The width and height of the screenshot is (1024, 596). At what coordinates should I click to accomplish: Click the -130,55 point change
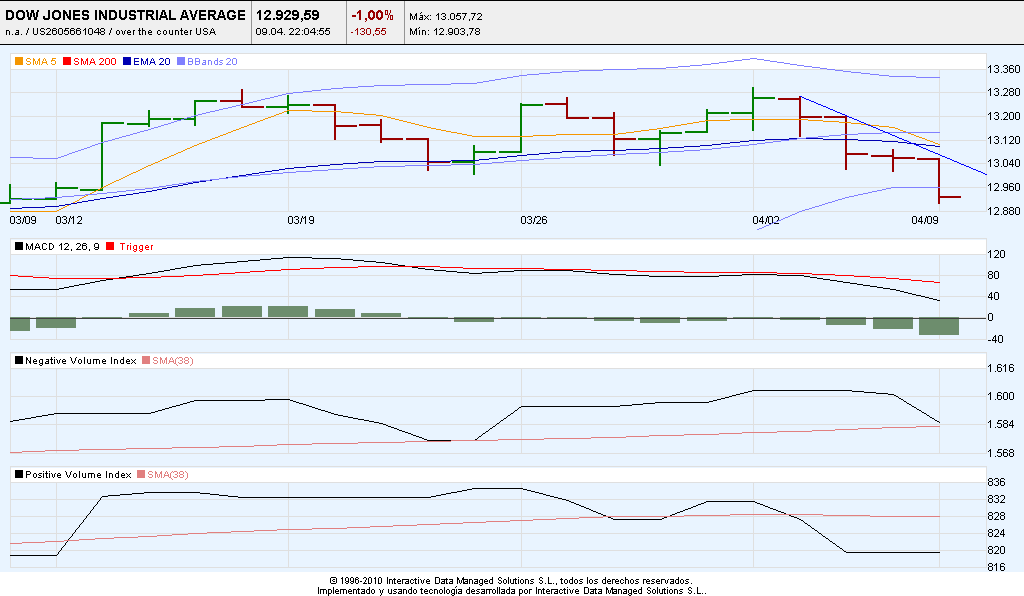(368, 31)
